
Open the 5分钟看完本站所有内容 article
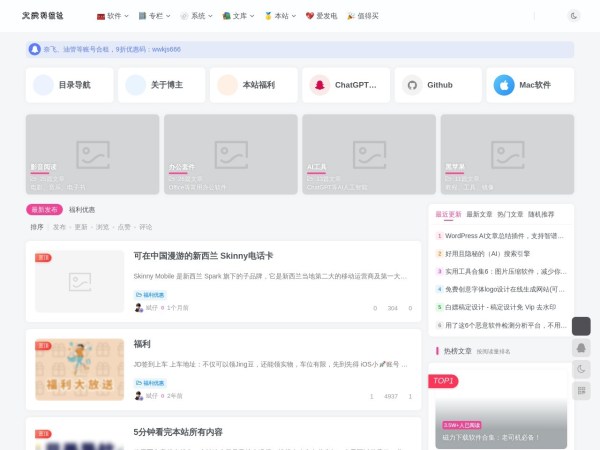(178, 432)
